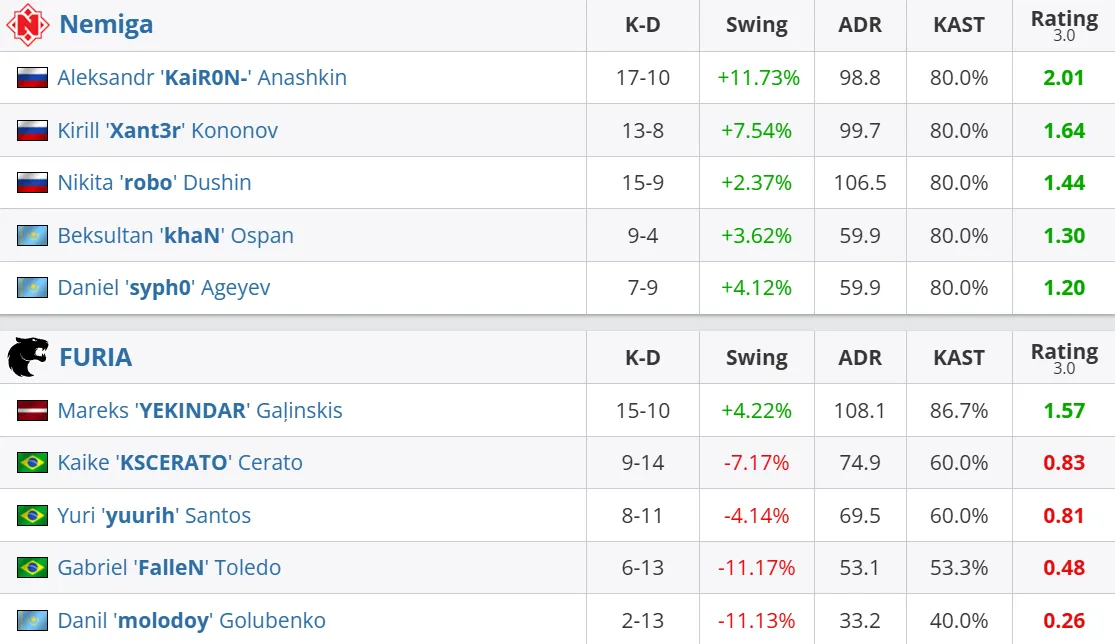The width and height of the screenshot is (1115, 644).
Task: Open Kirill 'Xant3r' Kononov's player profile
Action: tap(167, 131)
